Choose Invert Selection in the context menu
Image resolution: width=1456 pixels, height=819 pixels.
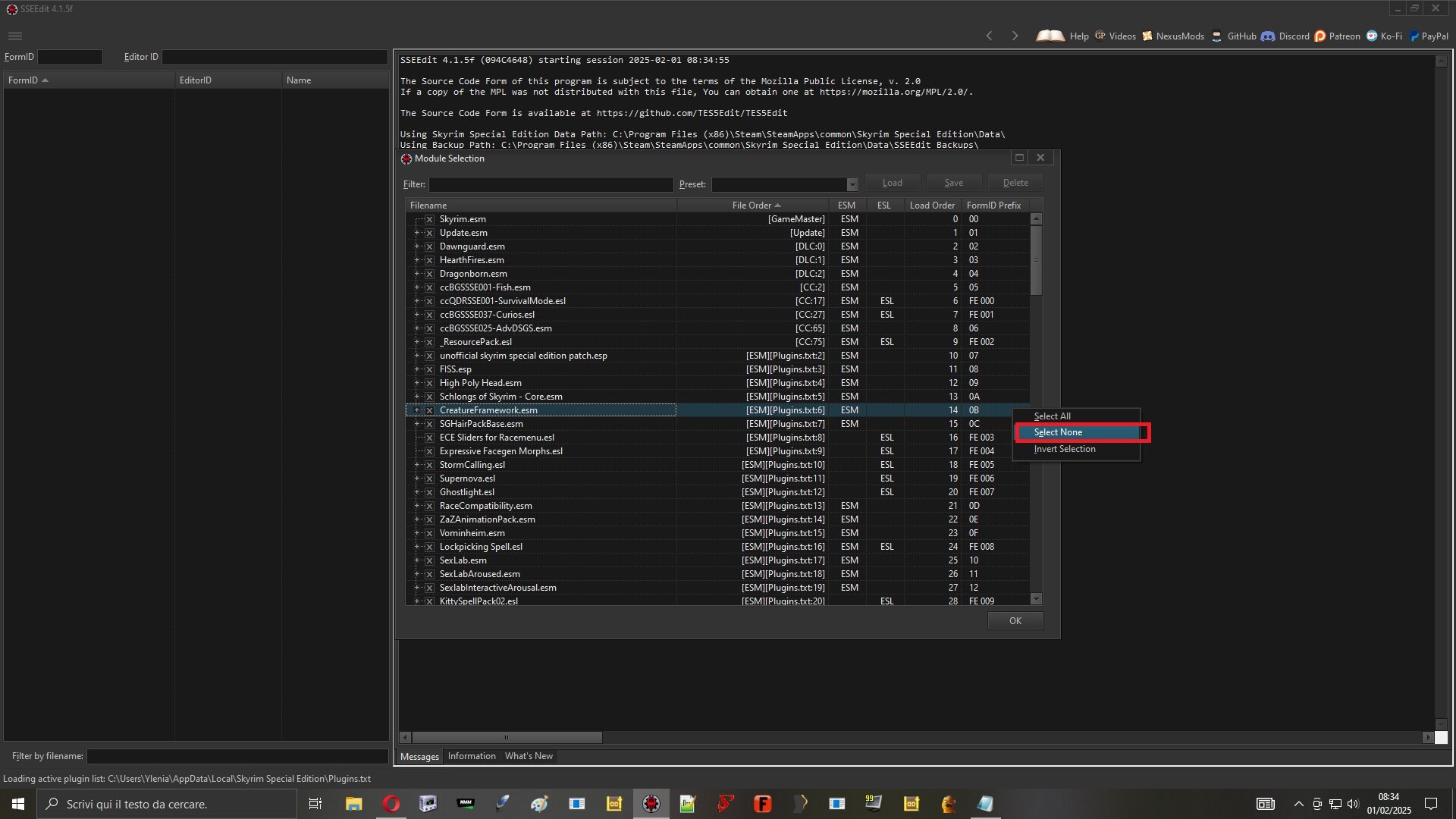(1077, 449)
